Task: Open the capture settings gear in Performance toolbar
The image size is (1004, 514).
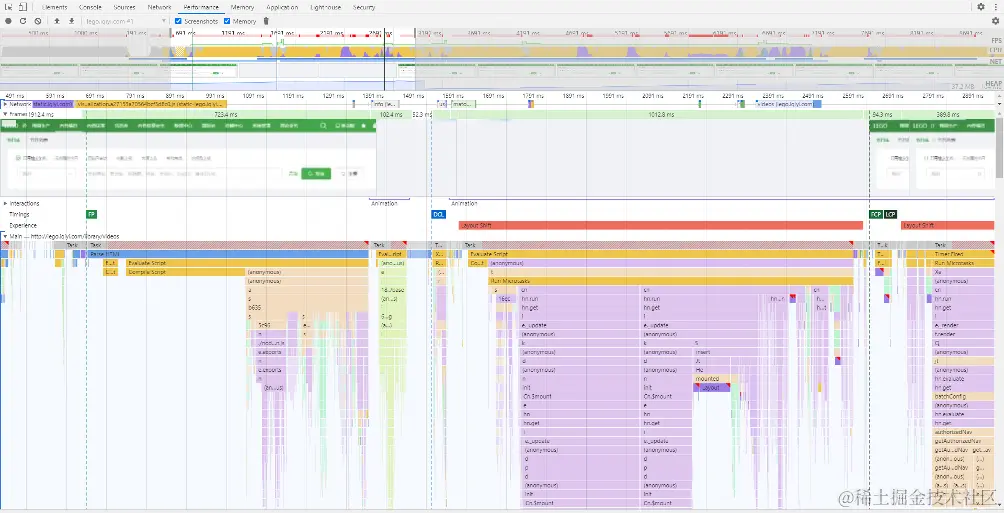Action: [x=995, y=21]
